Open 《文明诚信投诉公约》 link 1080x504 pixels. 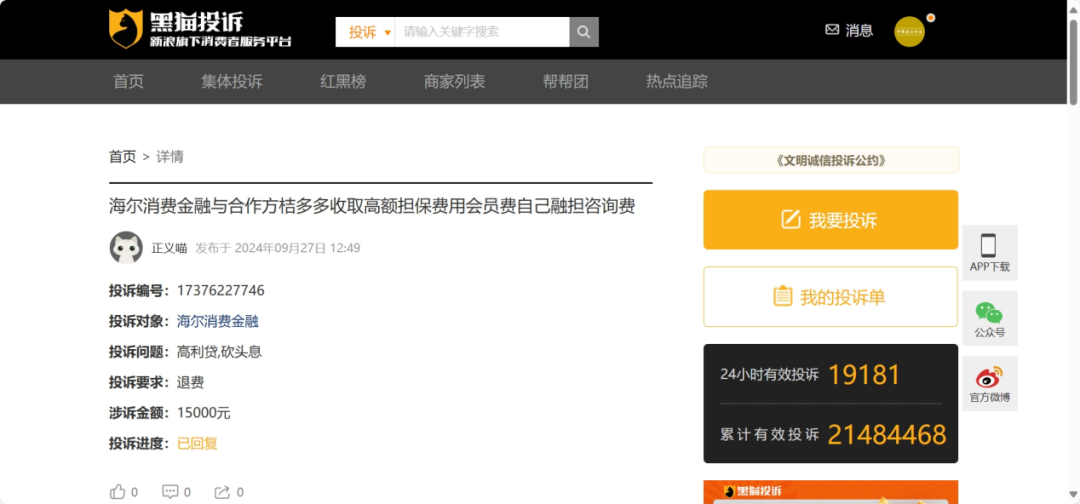(831, 160)
